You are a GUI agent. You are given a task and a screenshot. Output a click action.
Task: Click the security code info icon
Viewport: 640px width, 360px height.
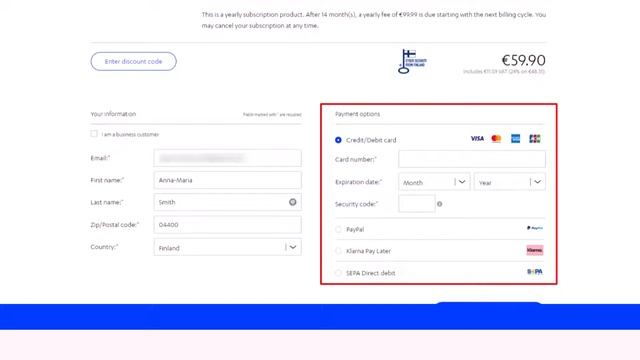coord(440,204)
